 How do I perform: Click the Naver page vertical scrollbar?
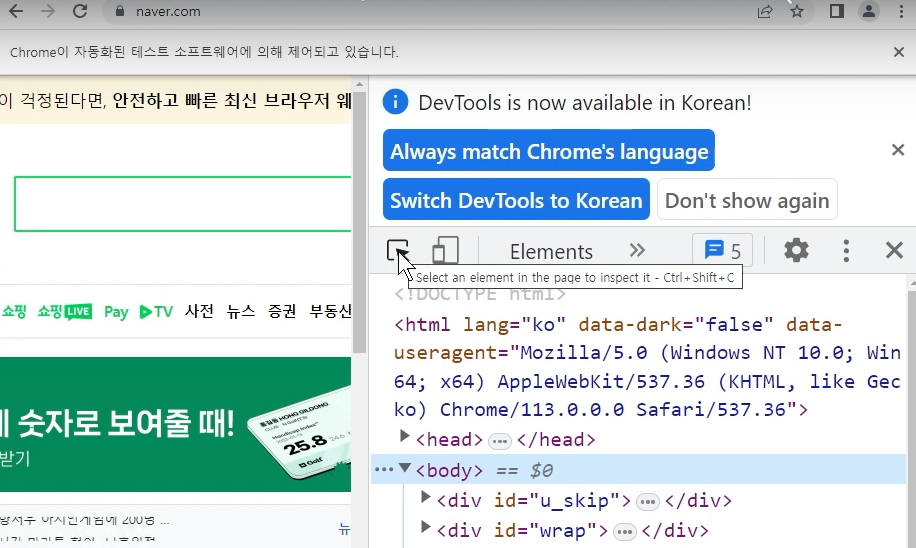(359, 222)
